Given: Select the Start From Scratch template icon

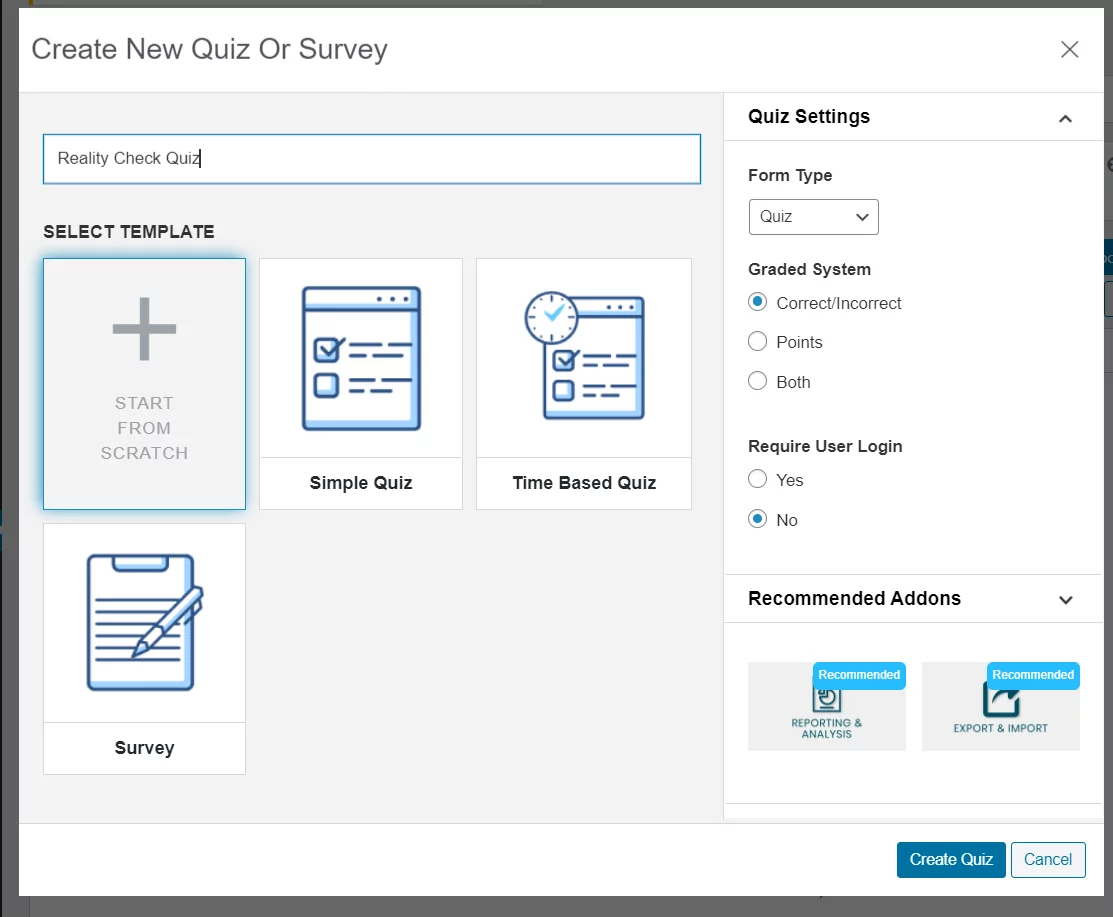Looking at the screenshot, I should click(x=144, y=383).
